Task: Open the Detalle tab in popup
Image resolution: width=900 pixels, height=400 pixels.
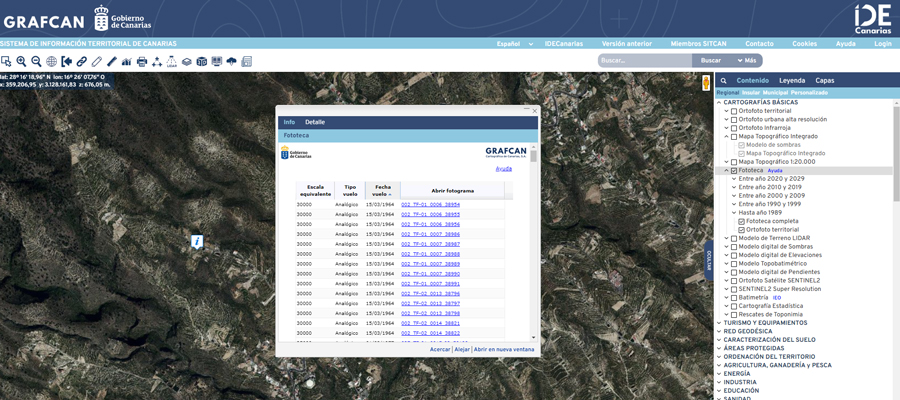Action: pos(315,122)
